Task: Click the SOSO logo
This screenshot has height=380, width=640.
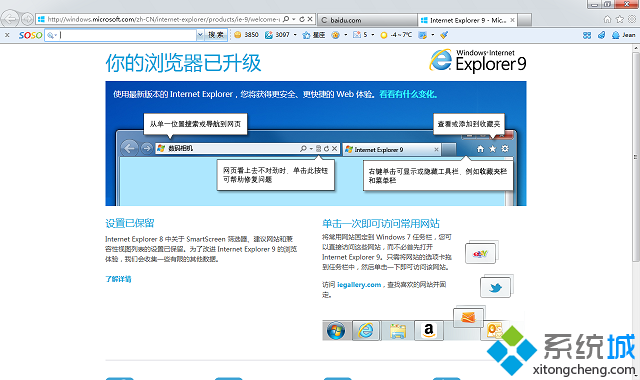Action: 31,35
